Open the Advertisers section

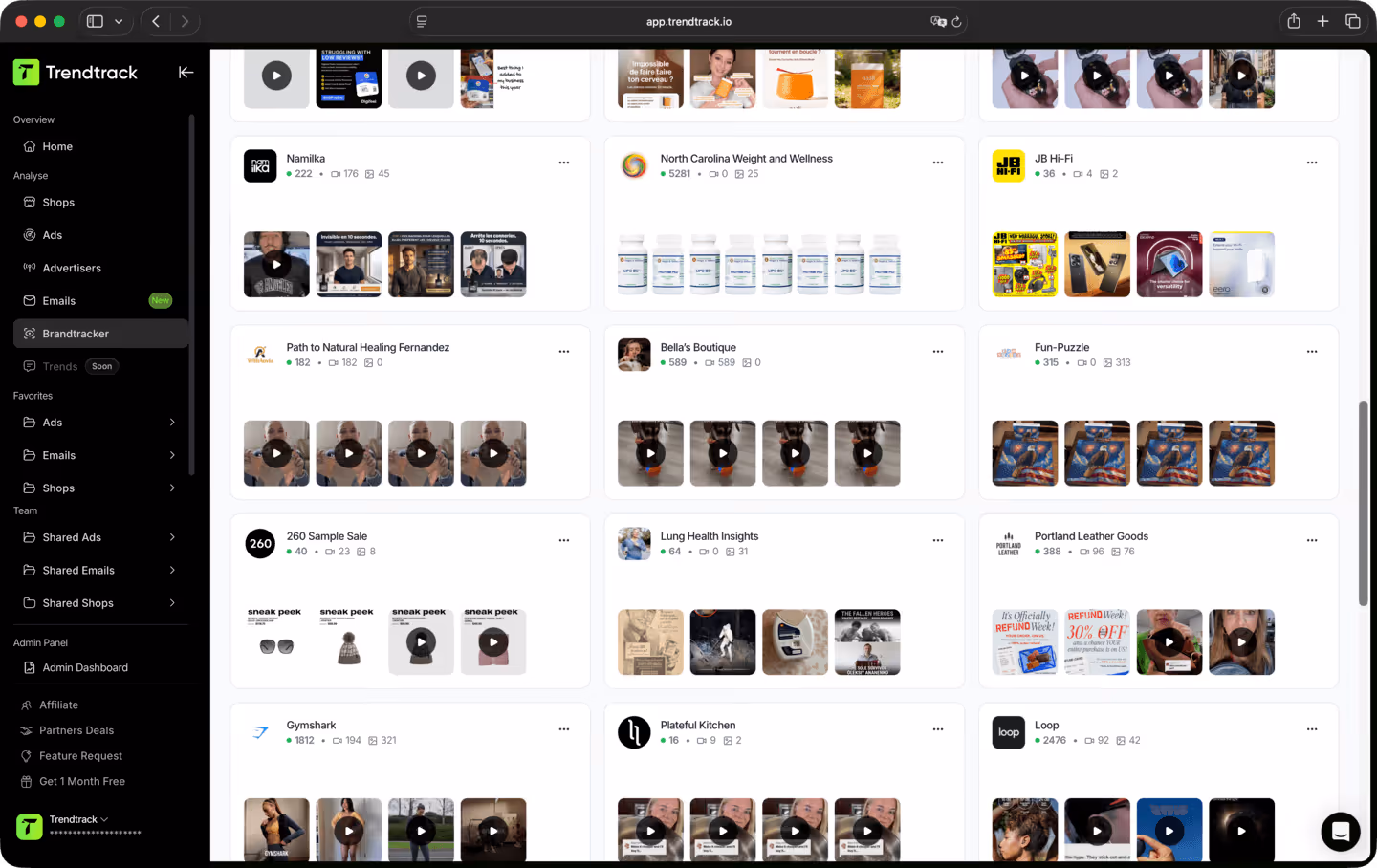(73, 268)
